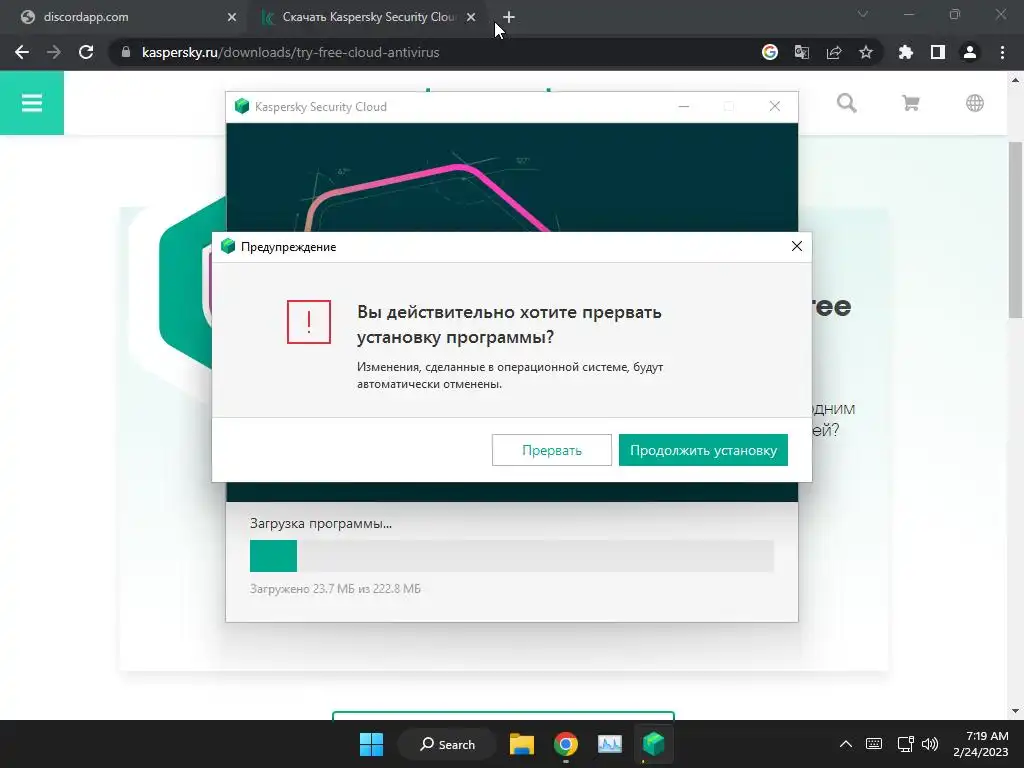
Task: Click the globe language icon
Action: pos(974,103)
